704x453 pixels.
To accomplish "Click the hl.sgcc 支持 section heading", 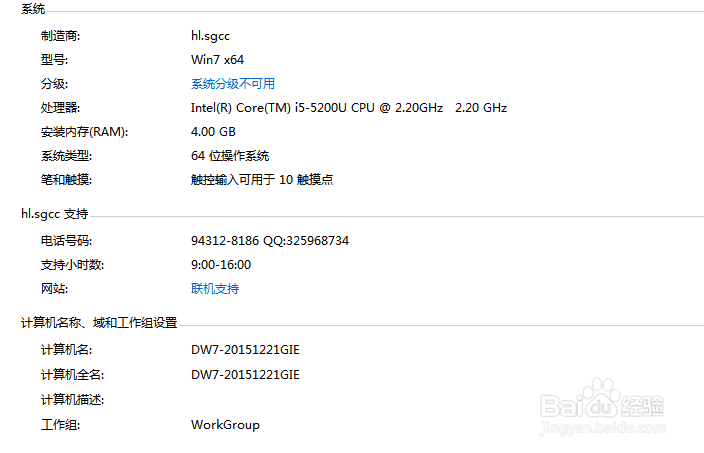I will tap(54, 214).
